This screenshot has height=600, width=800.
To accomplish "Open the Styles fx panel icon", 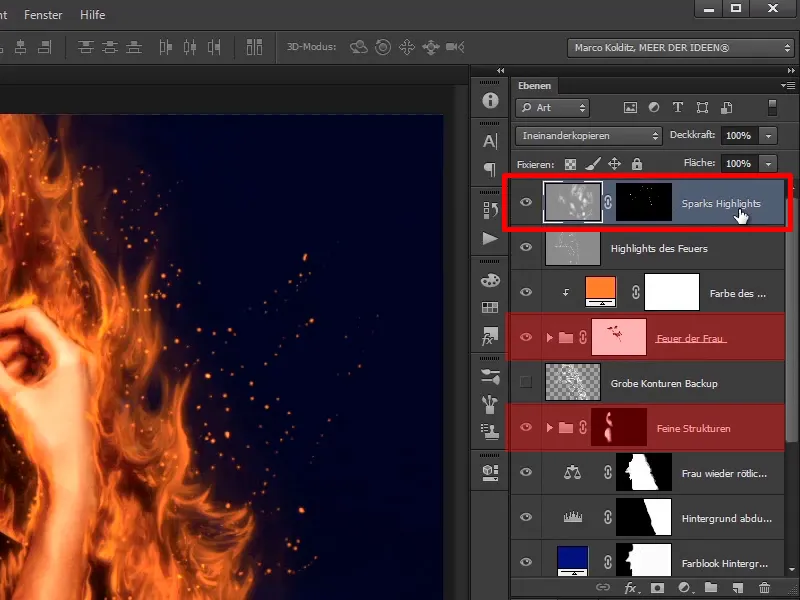I will click(x=490, y=336).
